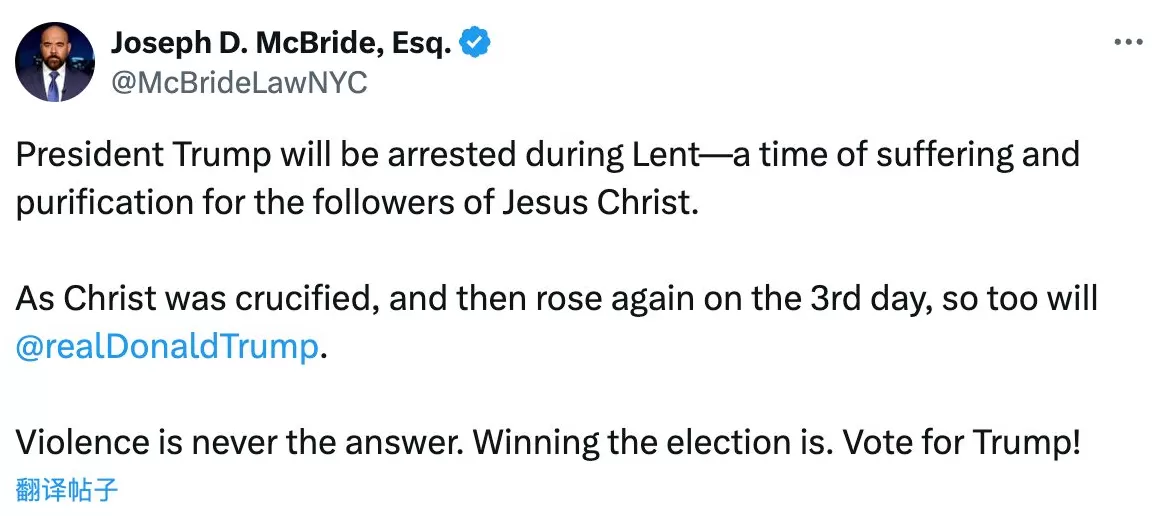Open the three-dot more options menu

pos(1128,43)
